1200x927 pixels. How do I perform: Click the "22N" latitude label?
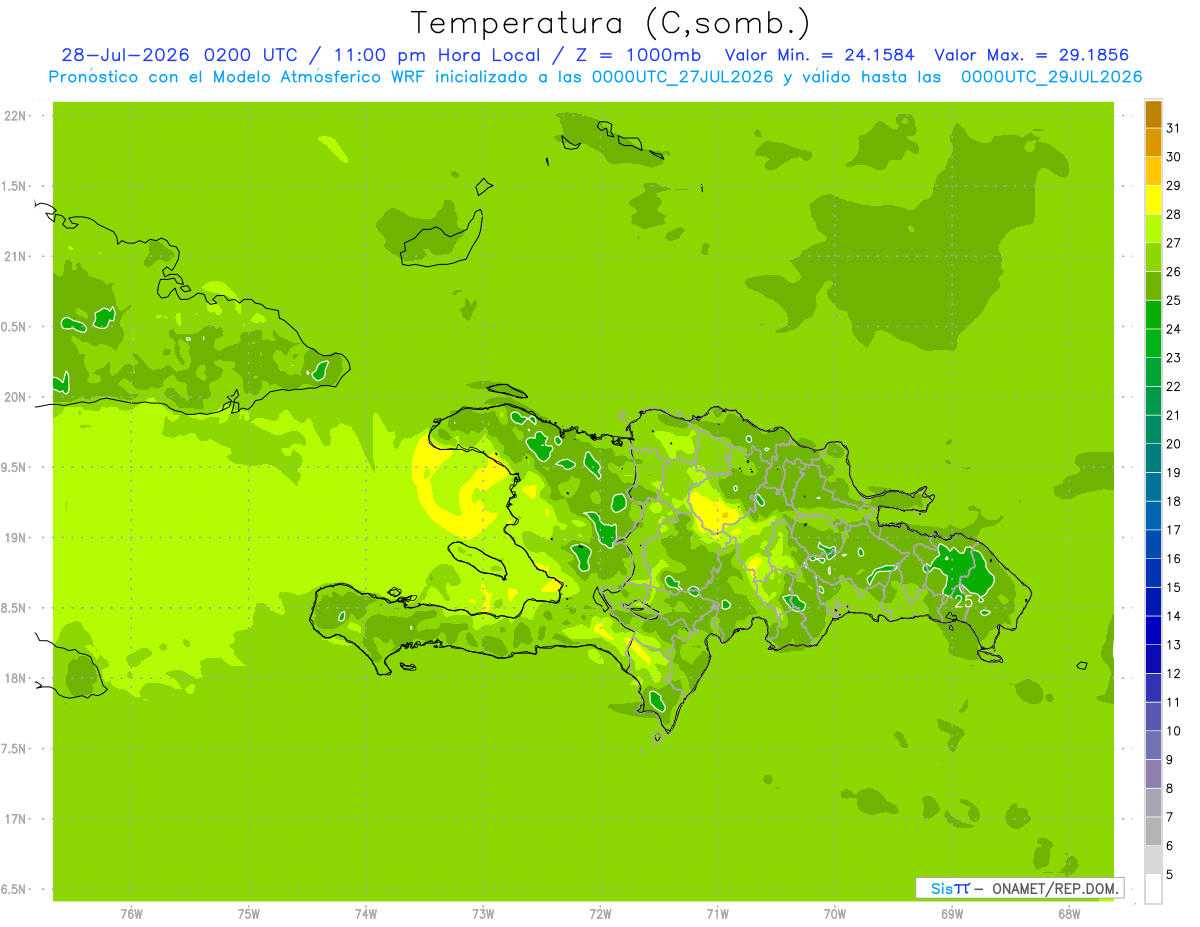14,116
